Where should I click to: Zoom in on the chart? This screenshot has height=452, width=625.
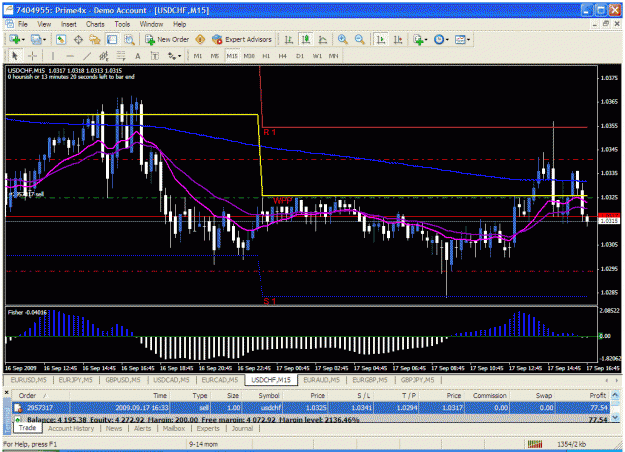click(x=342, y=39)
